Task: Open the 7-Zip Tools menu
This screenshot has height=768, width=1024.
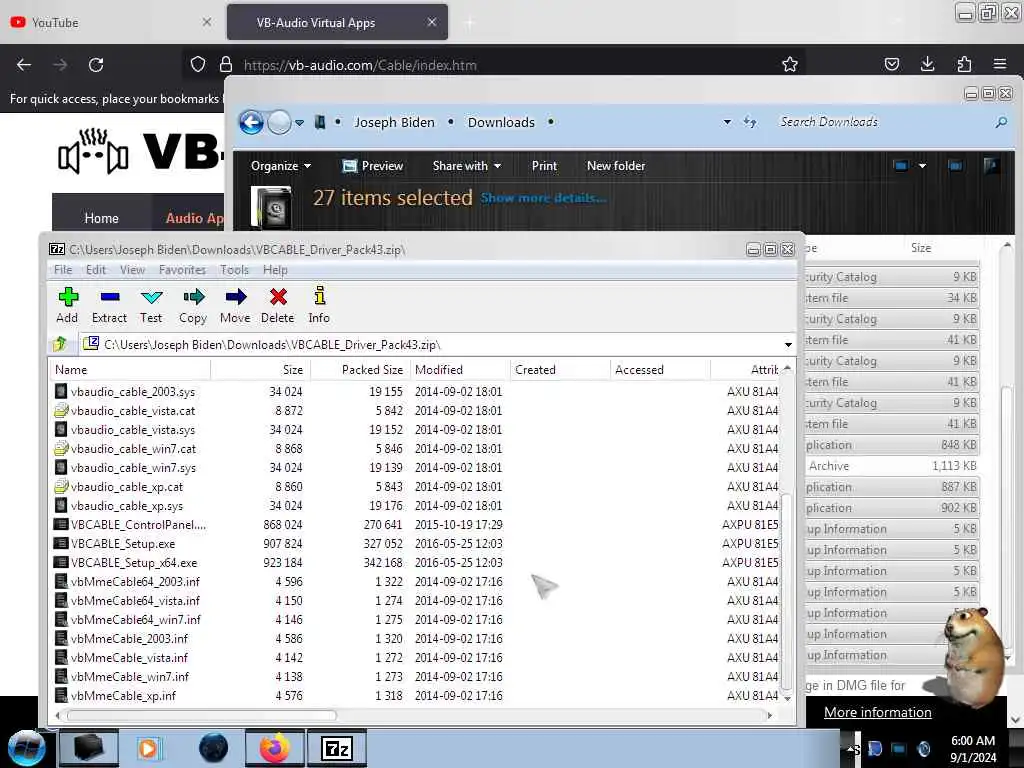Action: pyautogui.click(x=234, y=270)
